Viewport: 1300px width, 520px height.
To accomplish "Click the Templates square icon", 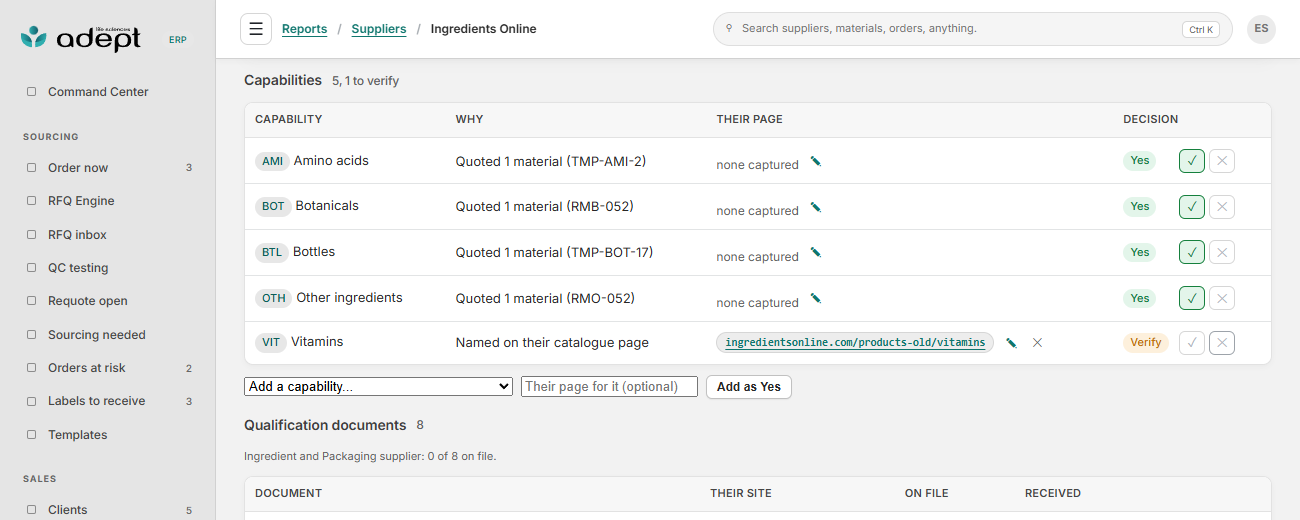I will [31, 435].
